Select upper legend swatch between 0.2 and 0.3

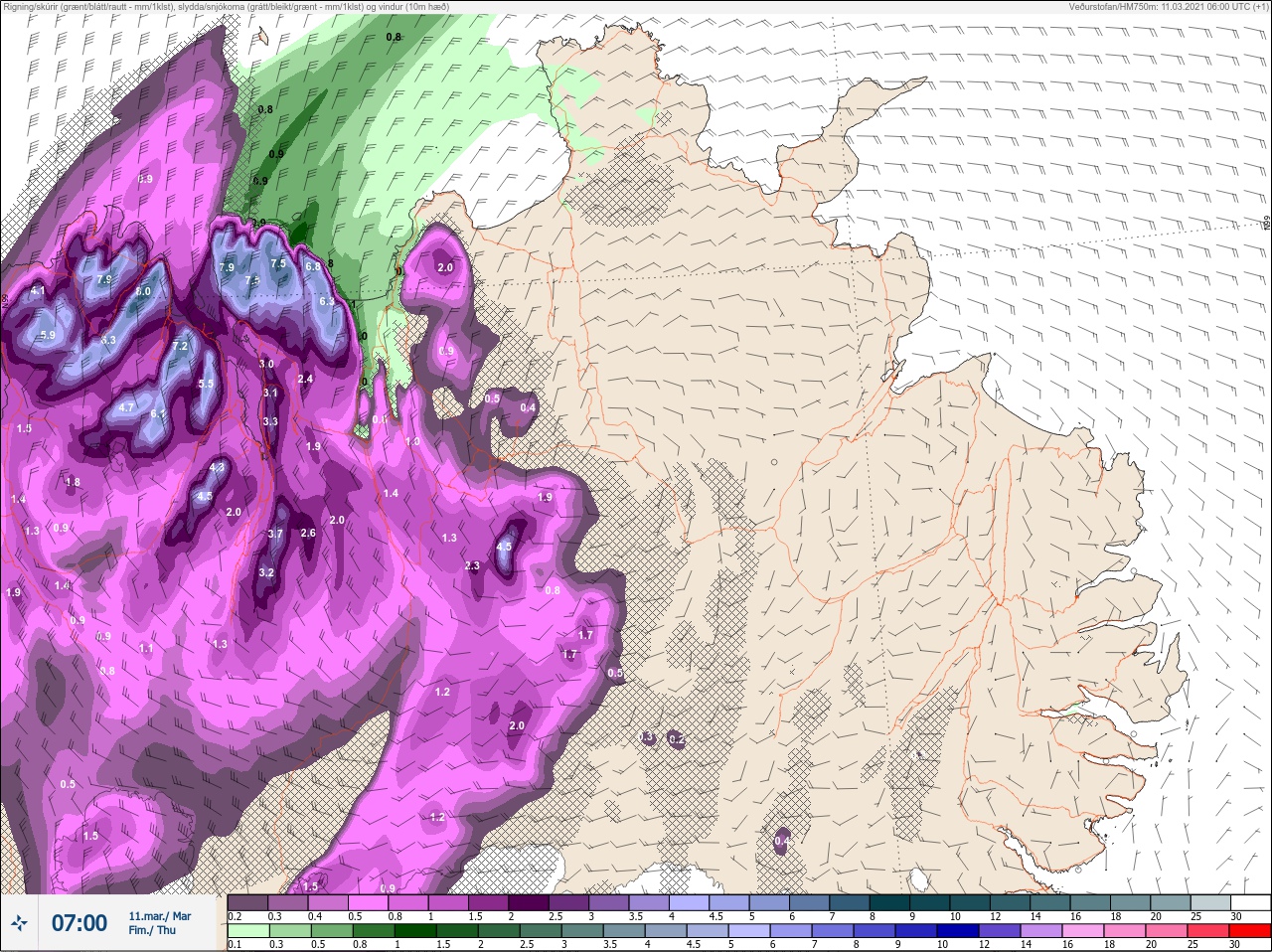[x=247, y=901]
